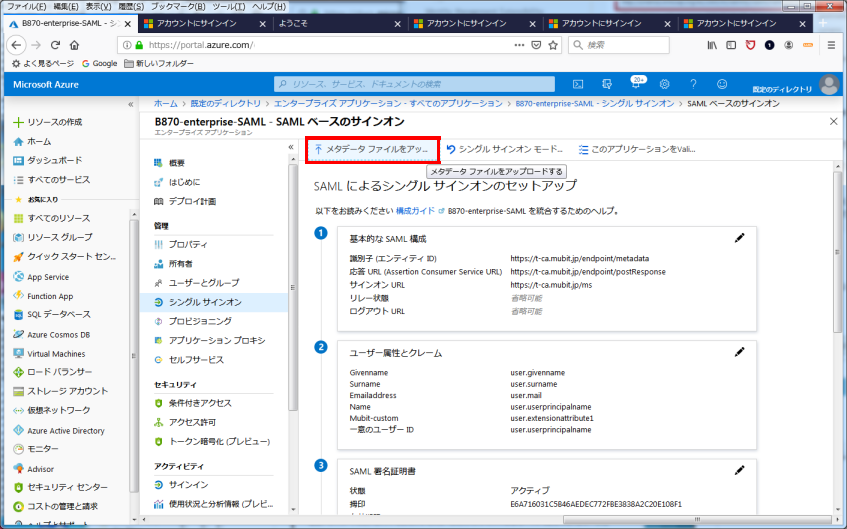Click the Firefox reload button
Viewport: 847px width, 529px height.
pyautogui.click(x=55, y=45)
